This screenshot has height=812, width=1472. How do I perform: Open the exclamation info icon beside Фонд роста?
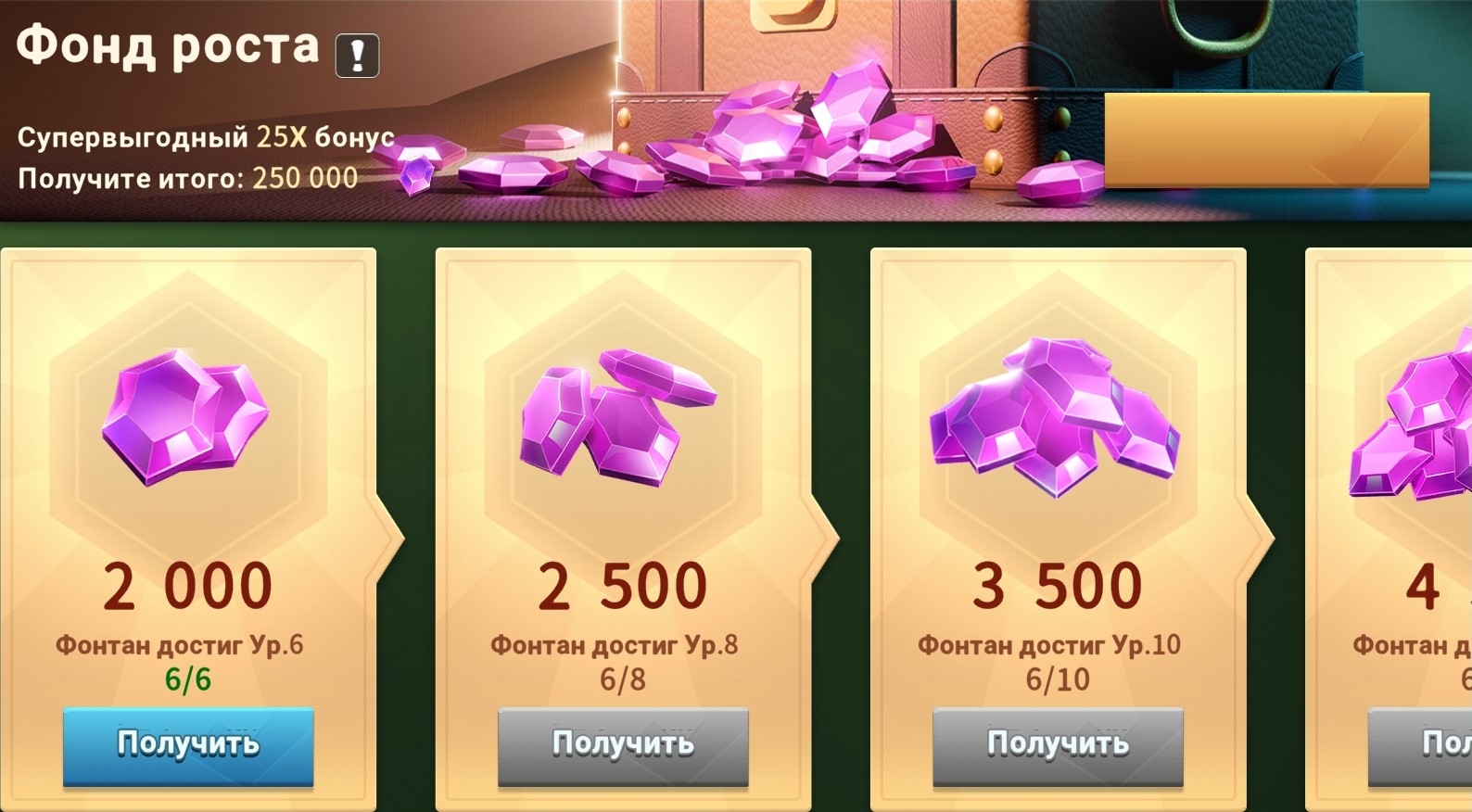(357, 56)
